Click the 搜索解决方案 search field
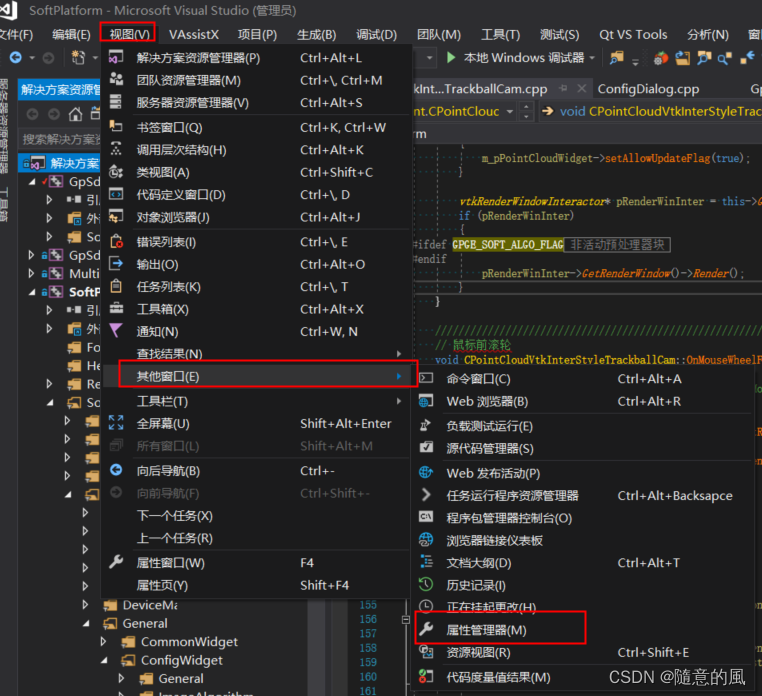 [60, 139]
